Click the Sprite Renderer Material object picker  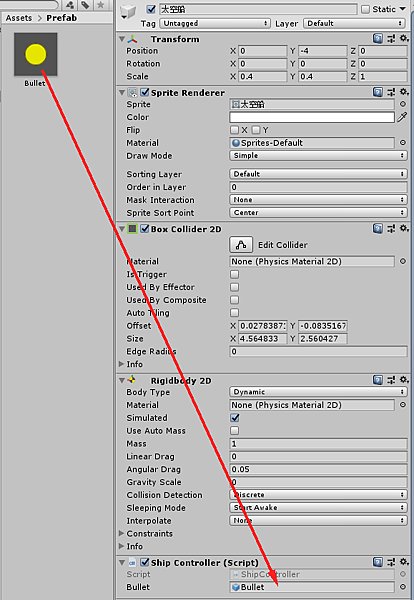click(403, 142)
